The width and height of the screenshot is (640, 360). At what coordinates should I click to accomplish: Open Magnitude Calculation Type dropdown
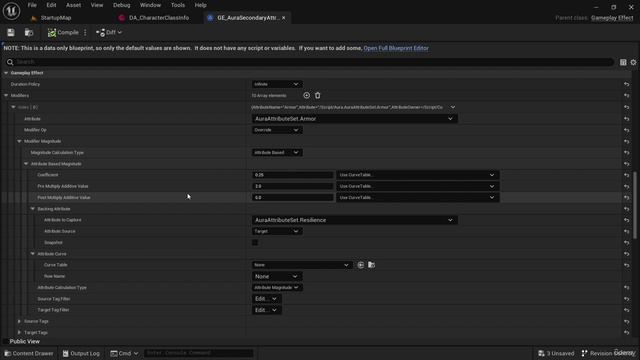[277, 153]
